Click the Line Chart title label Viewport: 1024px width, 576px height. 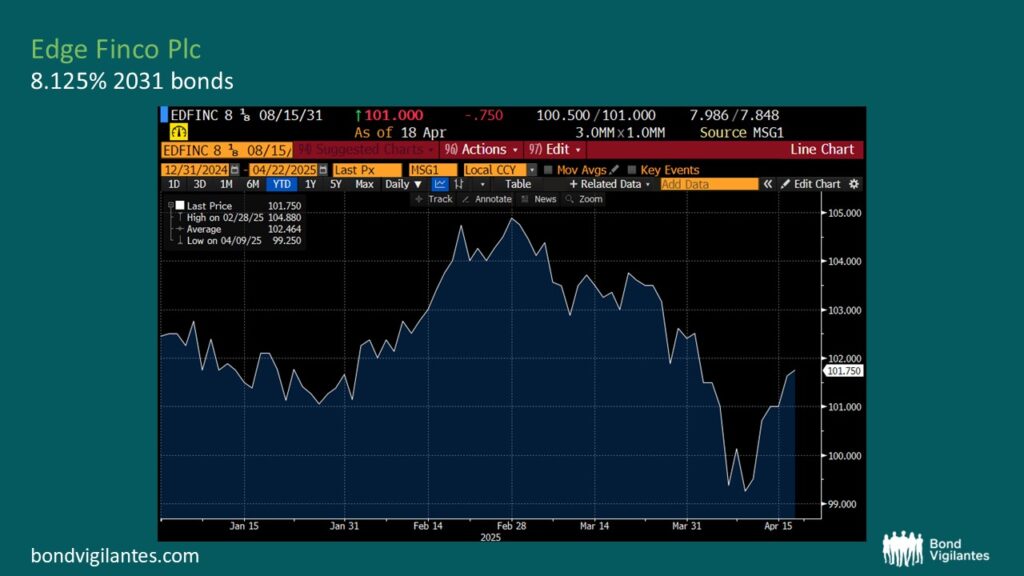(x=822, y=150)
